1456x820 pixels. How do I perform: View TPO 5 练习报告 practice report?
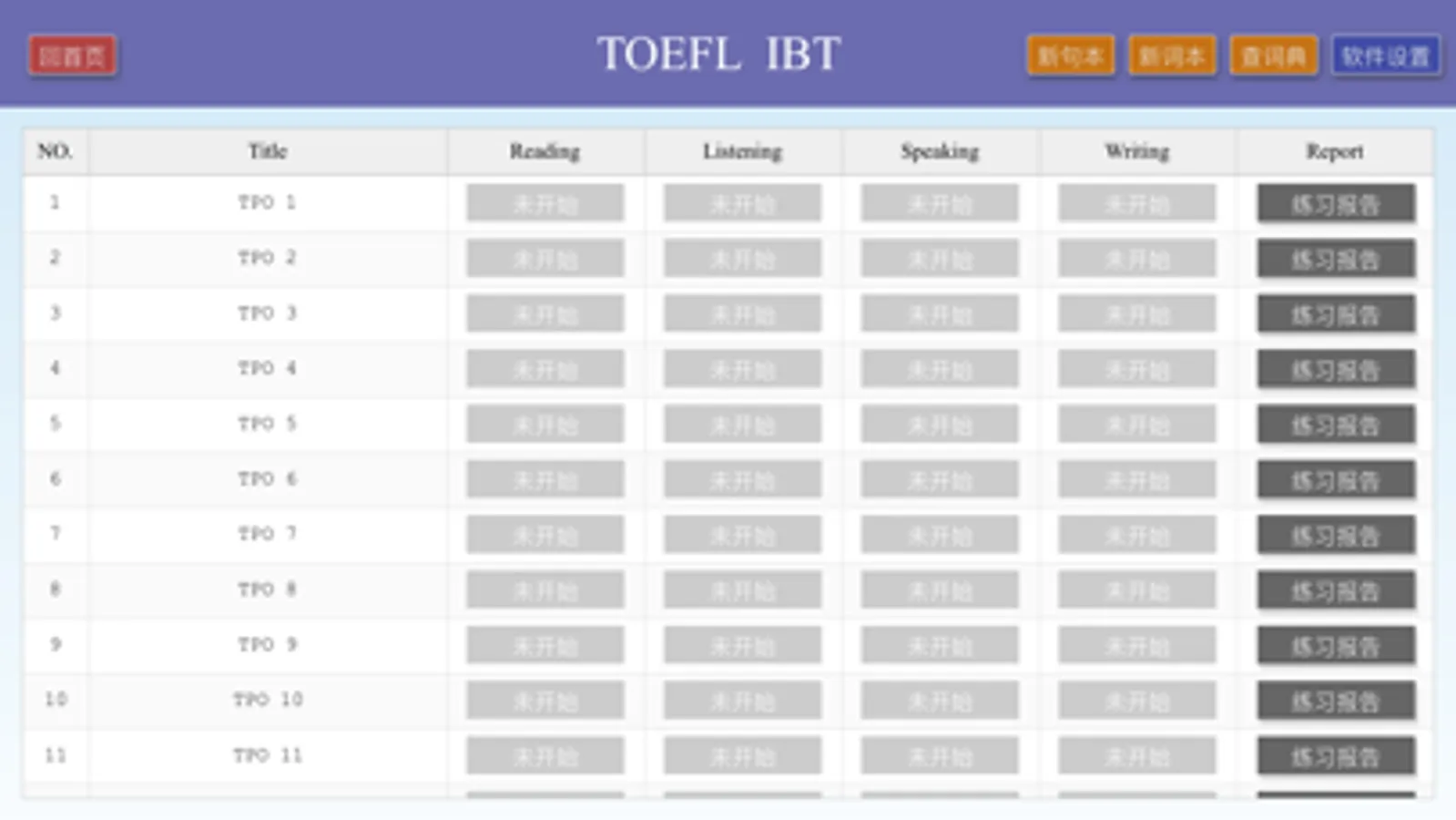[1336, 425]
